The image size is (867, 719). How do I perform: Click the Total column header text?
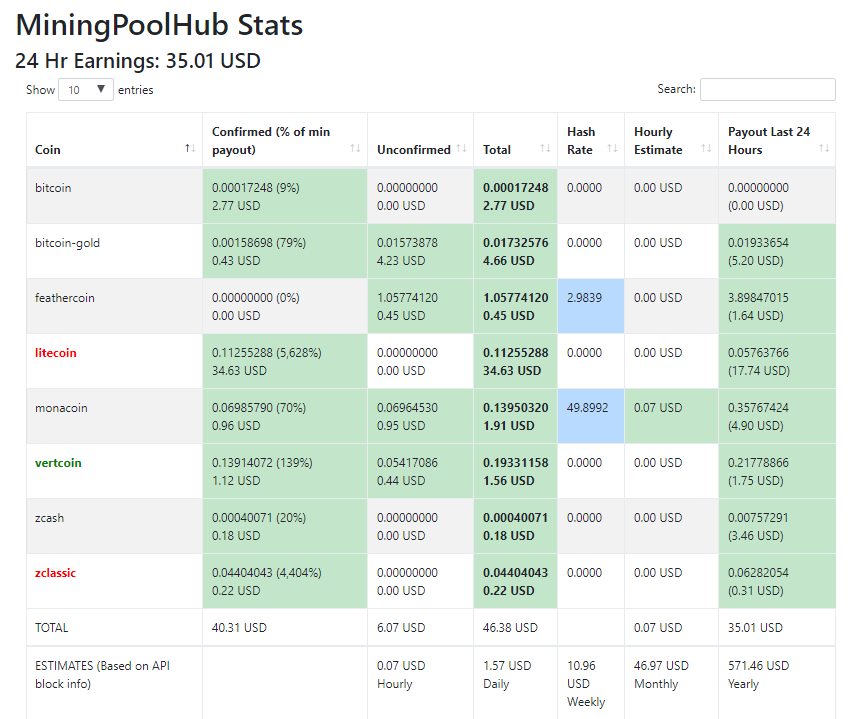(497, 150)
